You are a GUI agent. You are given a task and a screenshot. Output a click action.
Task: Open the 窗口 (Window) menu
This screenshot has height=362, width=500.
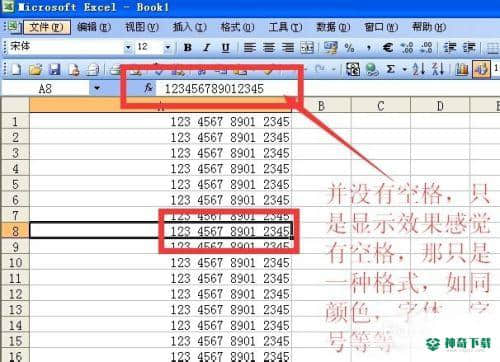click(x=381, y=27)
